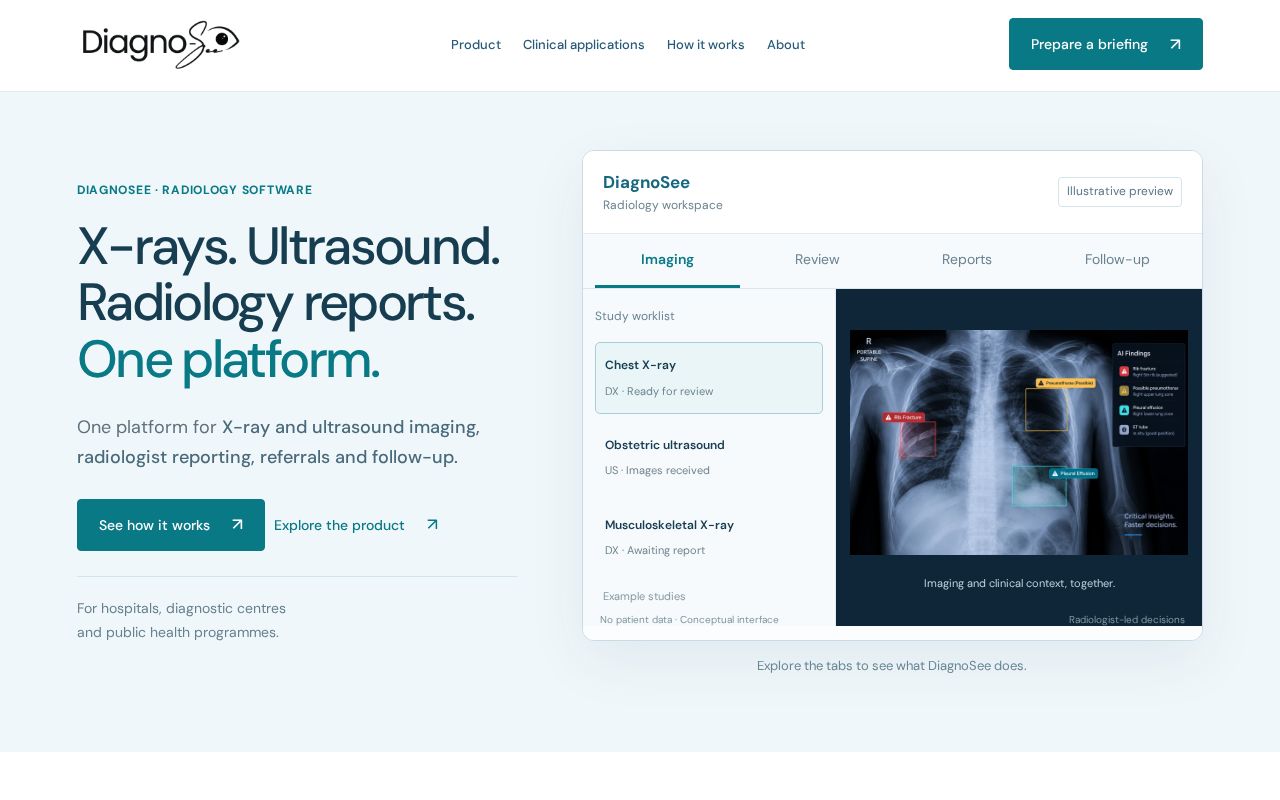Click the Study worklist heading

[635, 316]
